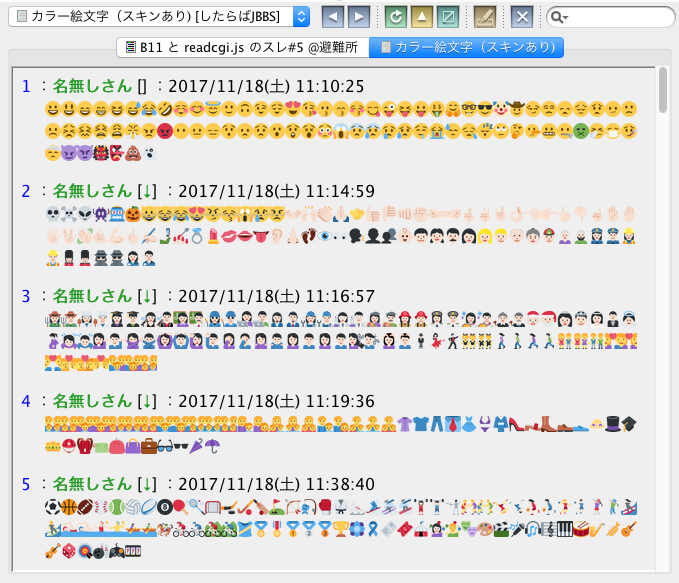The height and width of the screenshot is (583, 679).
Task: Click the ghost emoji in post 1
Action: coord(149,153)
